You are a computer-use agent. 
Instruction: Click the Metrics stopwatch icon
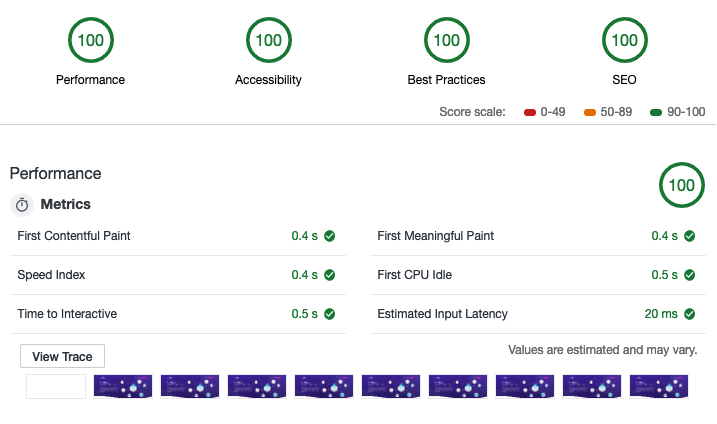point(22,204)
